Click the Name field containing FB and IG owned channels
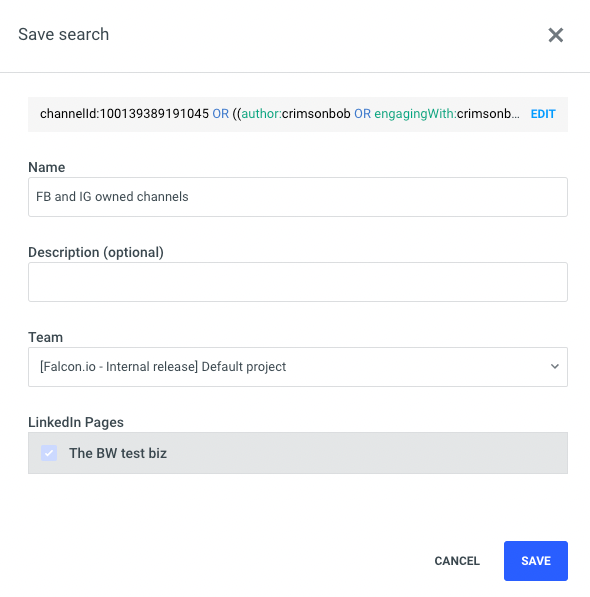Screen dimensions: 590x597 click(x=298, y=197)
